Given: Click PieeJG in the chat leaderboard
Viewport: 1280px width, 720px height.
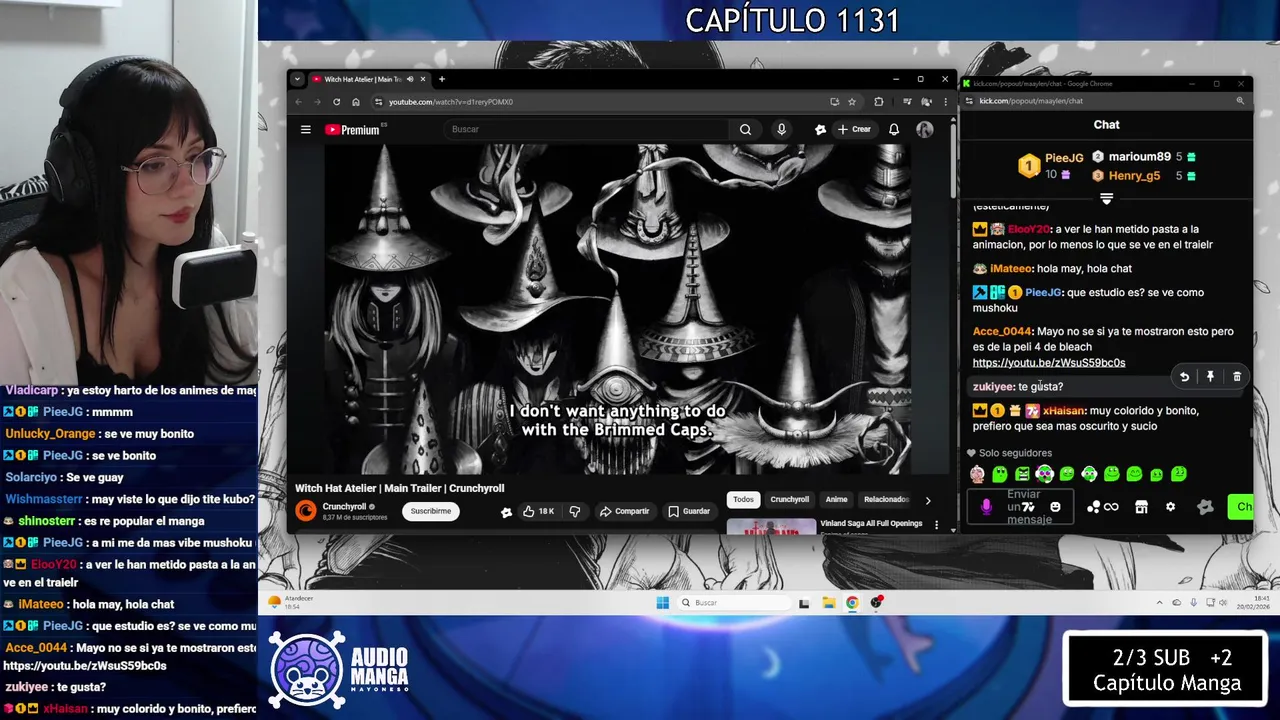Looking at the screenshot, I should [1064, 158].
